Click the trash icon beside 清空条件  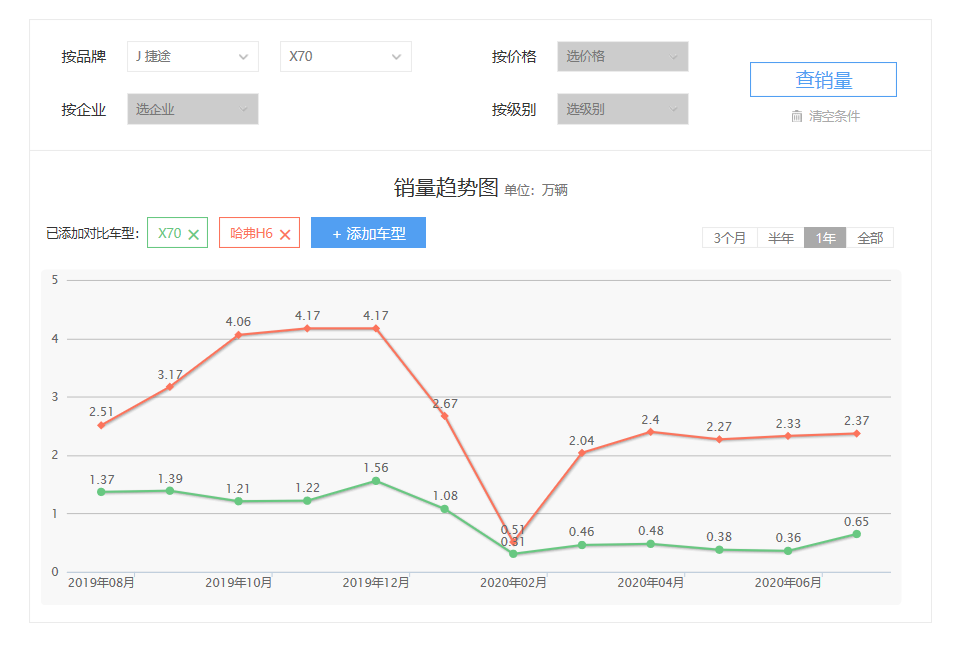(x=797, y=116)
